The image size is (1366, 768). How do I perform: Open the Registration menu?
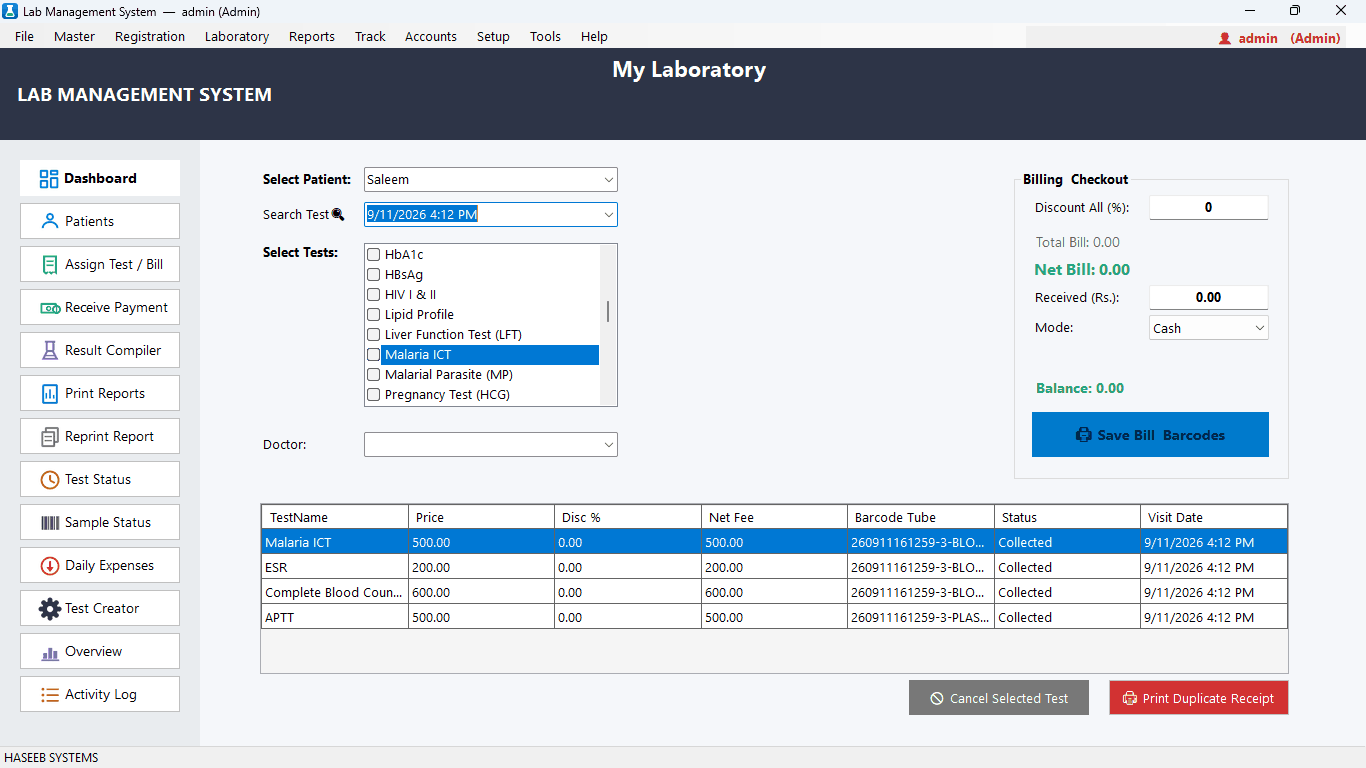pyautogui.click(x=150, y=37)
